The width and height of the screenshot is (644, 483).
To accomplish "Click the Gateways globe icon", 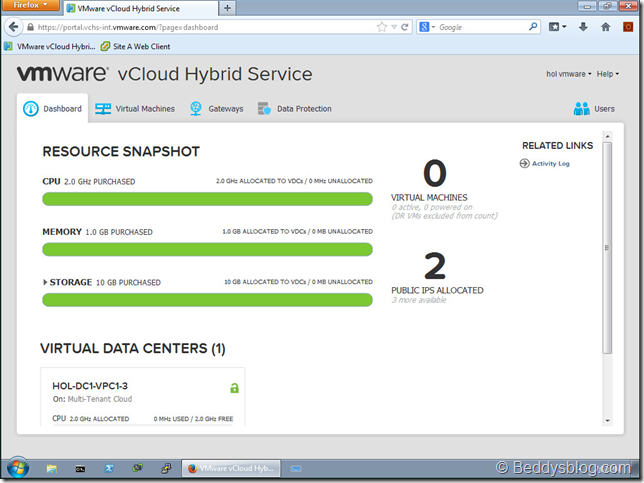I will point(196,109).
